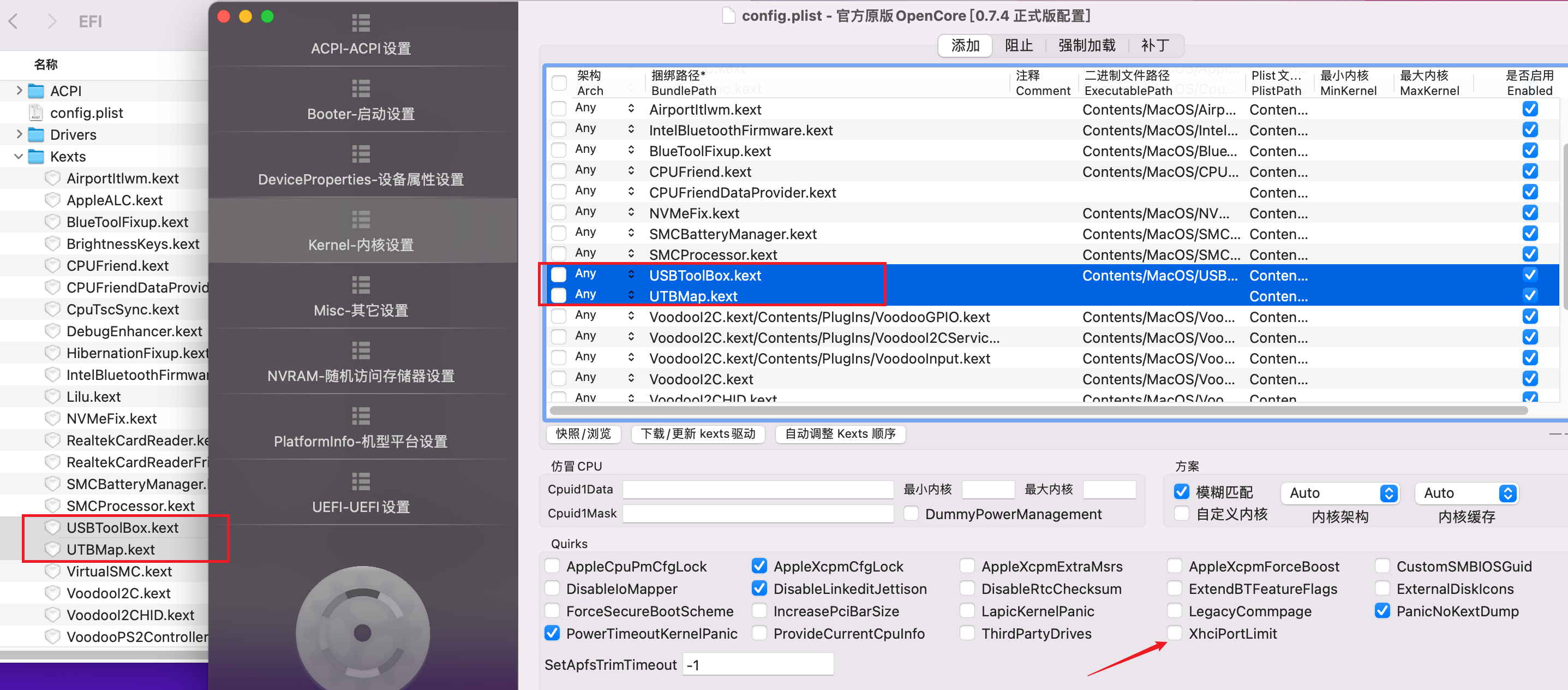1568x690 pixels.
Task: Open the NVRAM settings section icon
Action: coord(361,351)
